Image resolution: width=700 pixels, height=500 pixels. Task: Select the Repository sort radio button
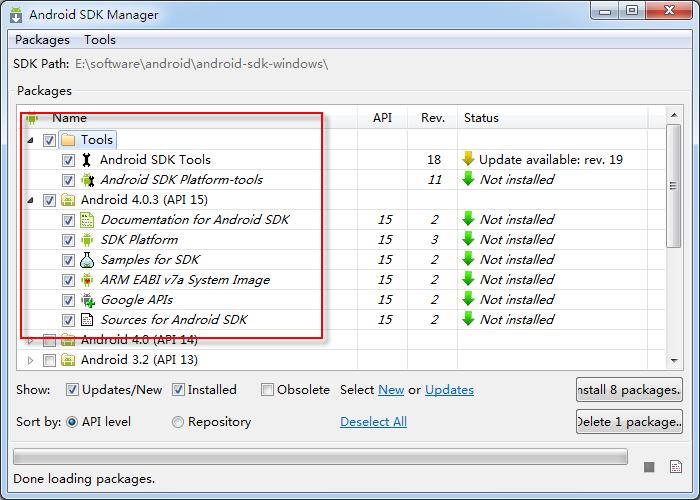coord(178,422)
